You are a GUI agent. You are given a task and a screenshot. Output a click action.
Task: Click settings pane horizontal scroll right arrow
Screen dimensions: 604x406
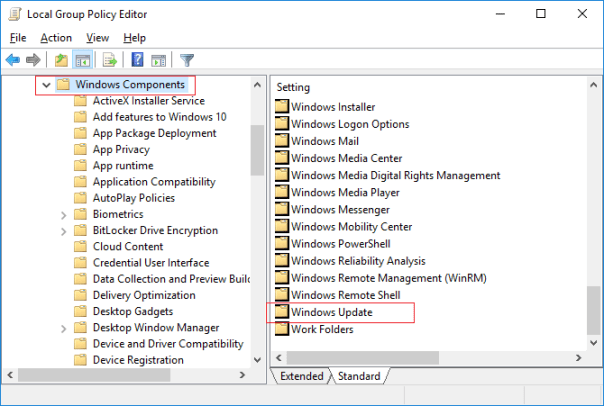click(x=578, y=358)
